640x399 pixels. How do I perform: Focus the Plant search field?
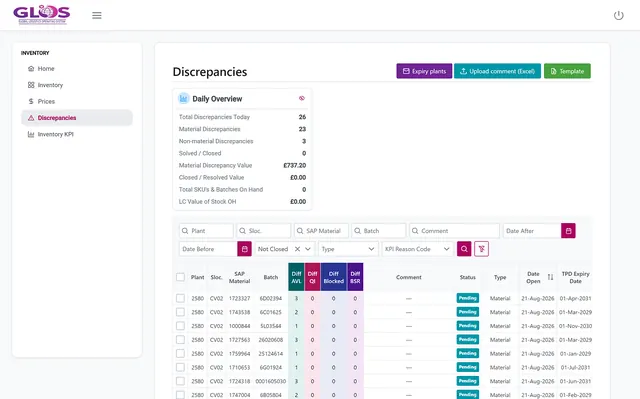pos(206,231)
